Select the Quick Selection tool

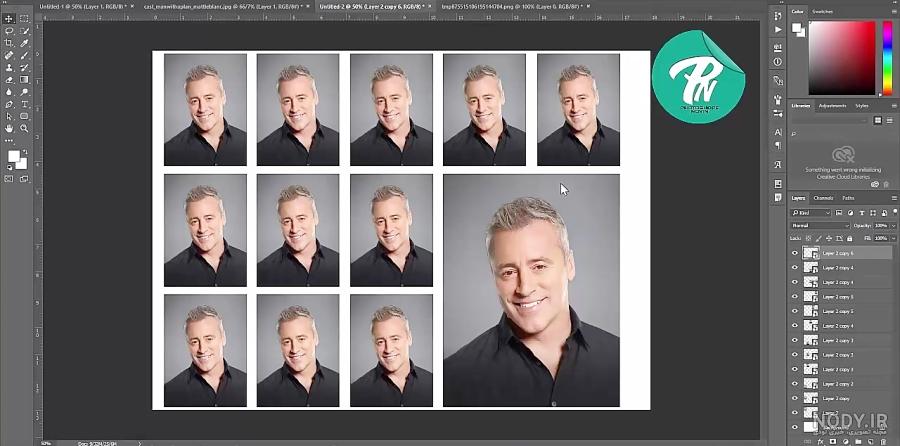tap(24, 31)
